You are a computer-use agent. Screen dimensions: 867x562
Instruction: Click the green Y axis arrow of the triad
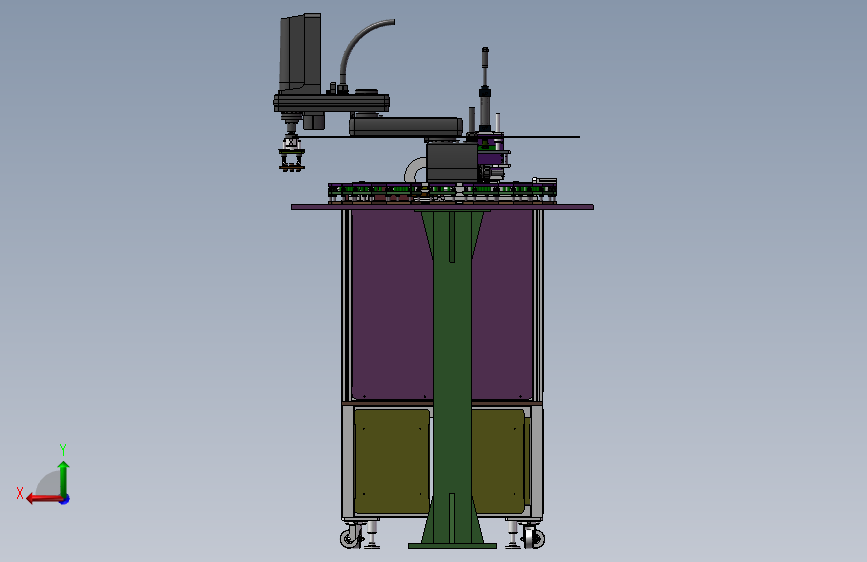[x=64, y=478]
